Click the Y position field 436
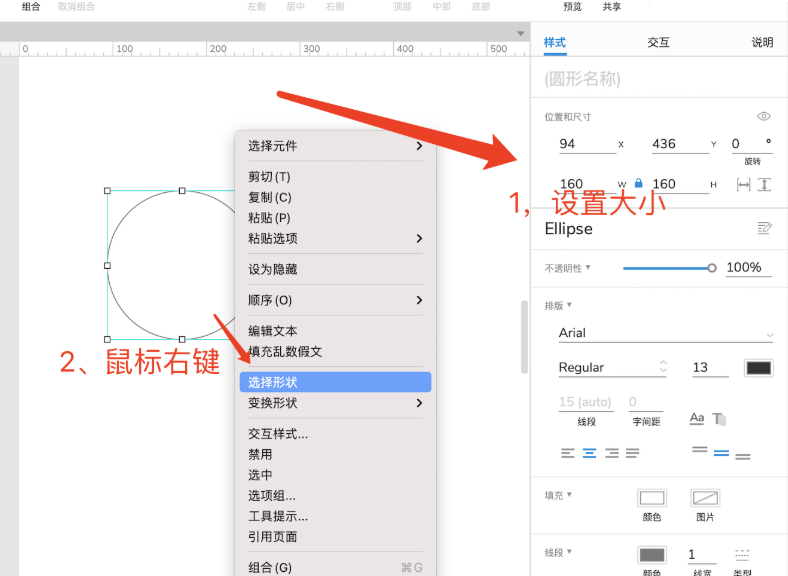The image size is (788, 576). coord(680,144)
